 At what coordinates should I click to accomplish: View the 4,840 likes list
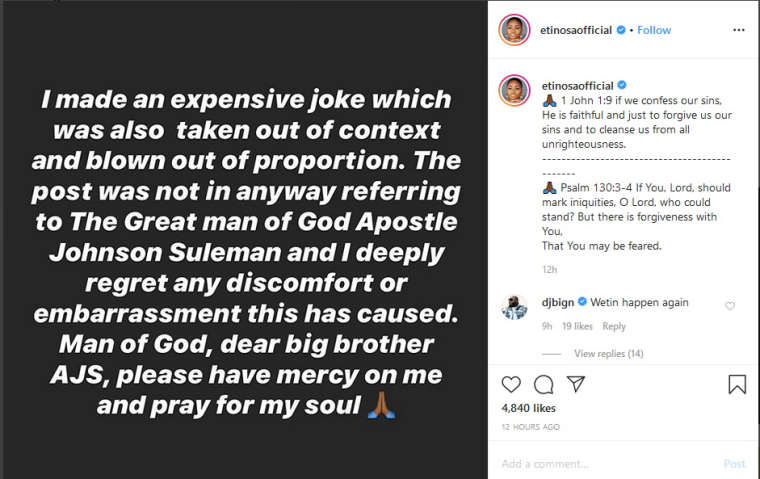point(528,408)
